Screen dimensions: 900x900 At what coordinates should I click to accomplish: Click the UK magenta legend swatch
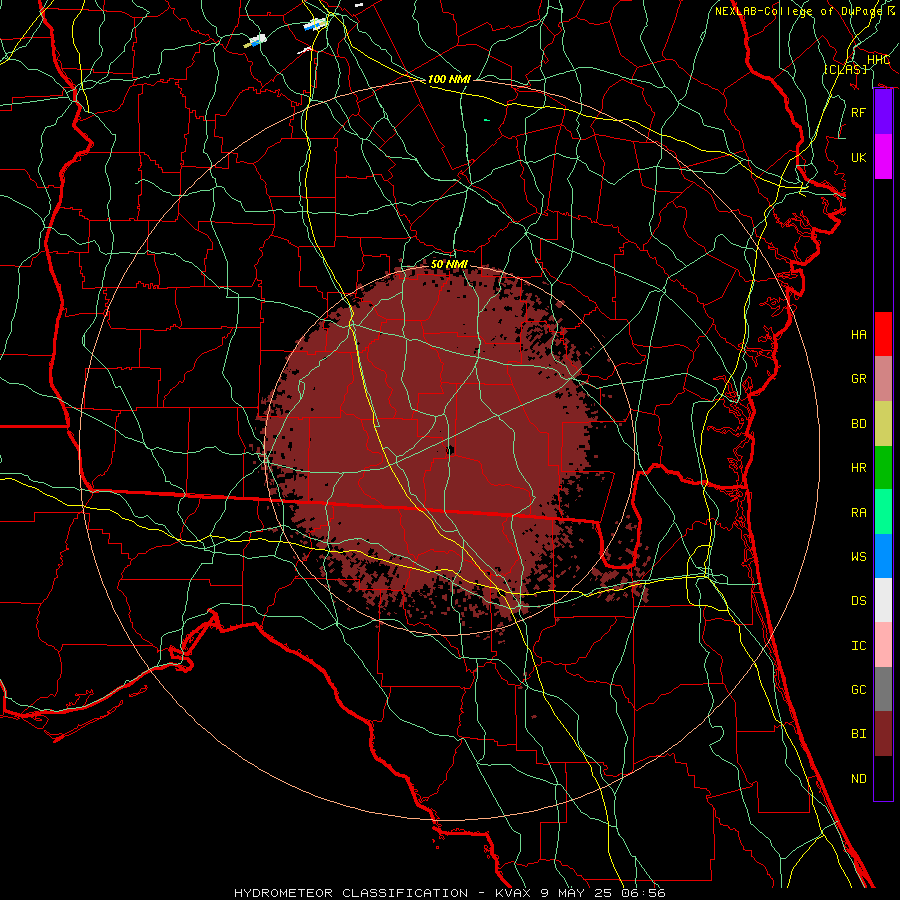pos(883,157)
